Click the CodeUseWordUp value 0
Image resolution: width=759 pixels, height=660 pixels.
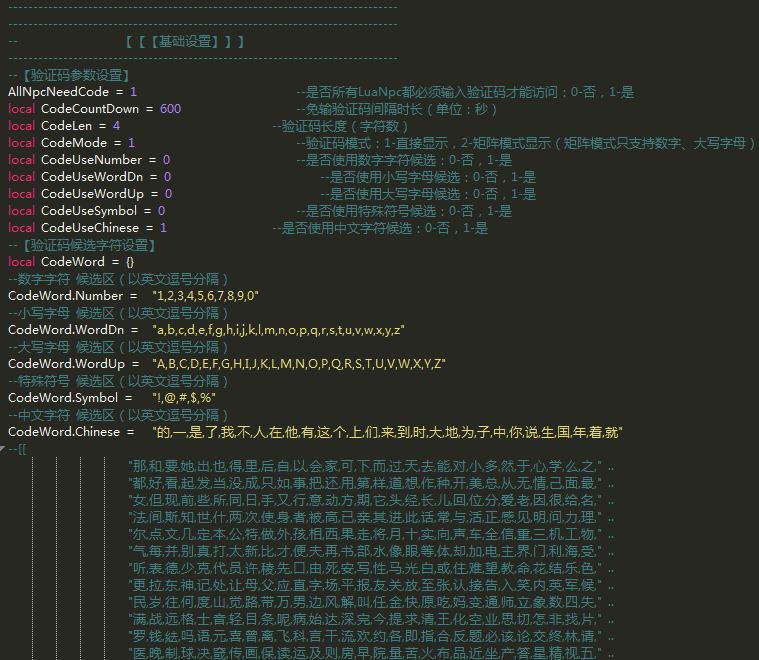168,194
